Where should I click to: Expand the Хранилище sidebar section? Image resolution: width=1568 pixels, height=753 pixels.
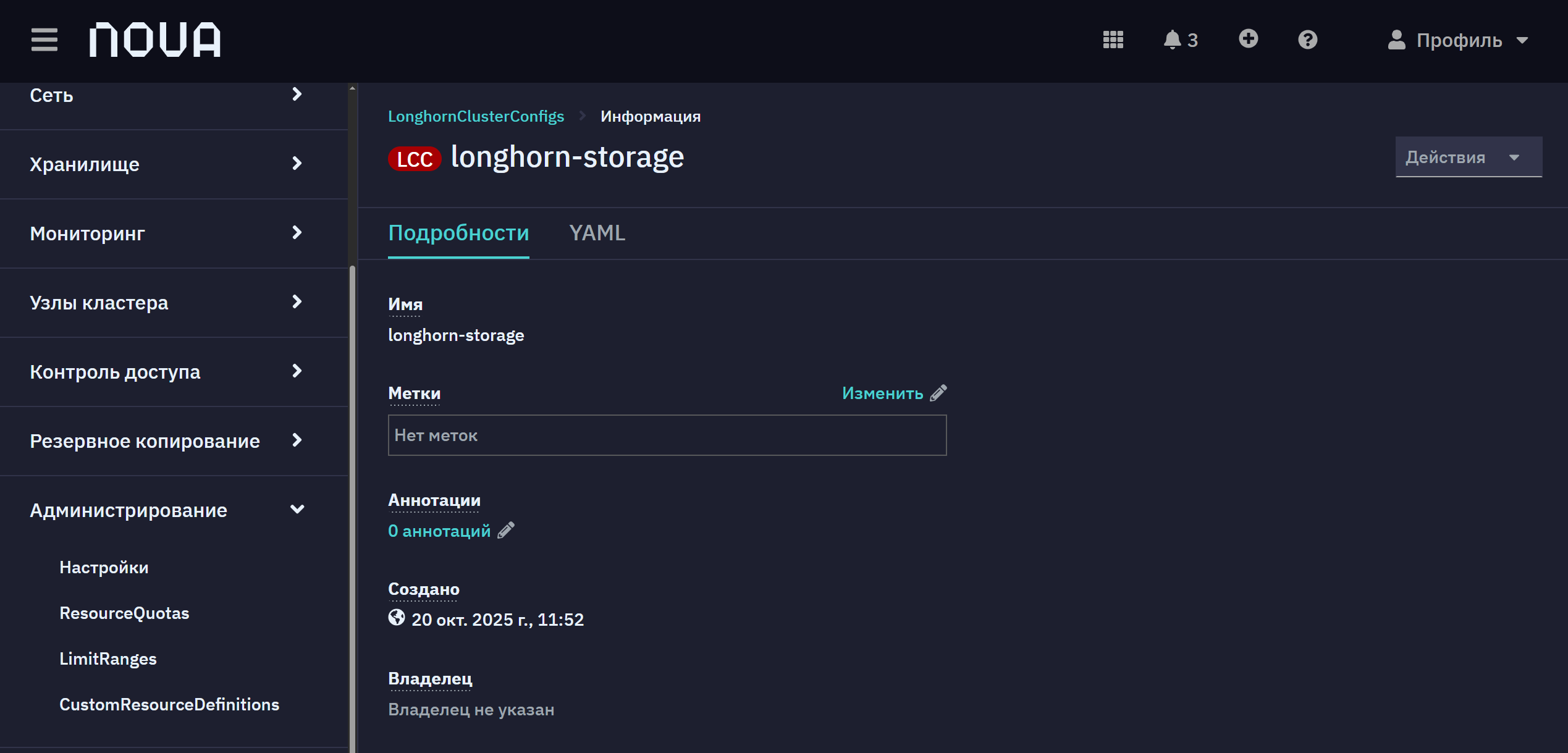tap(167, 164)
